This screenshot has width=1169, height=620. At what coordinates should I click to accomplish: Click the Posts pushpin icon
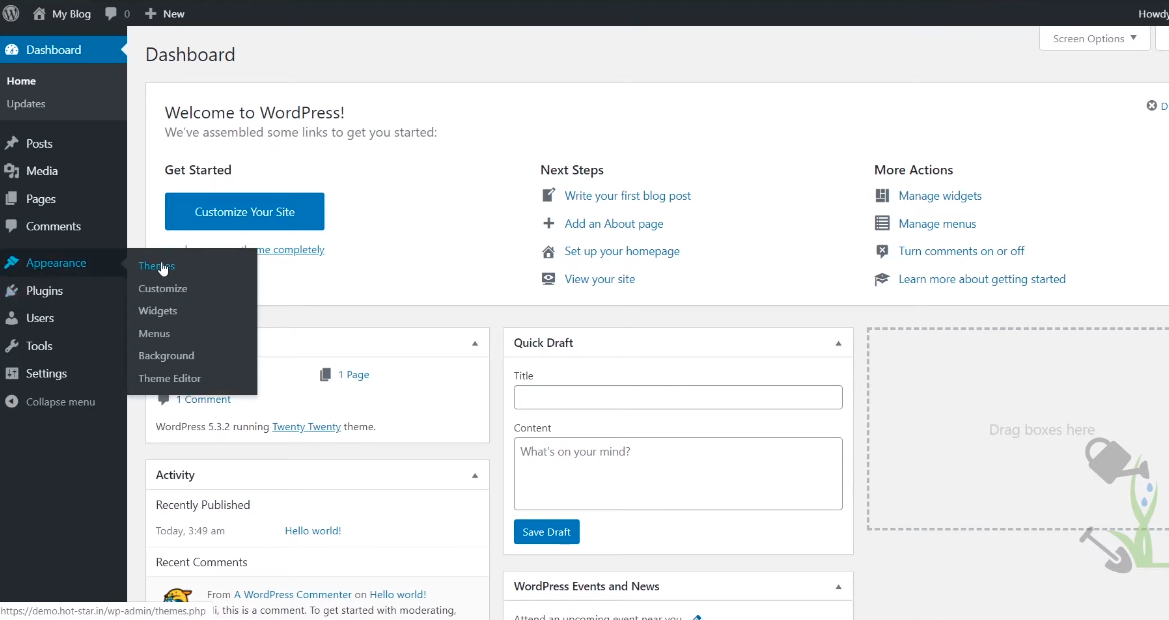click(12, 144)
